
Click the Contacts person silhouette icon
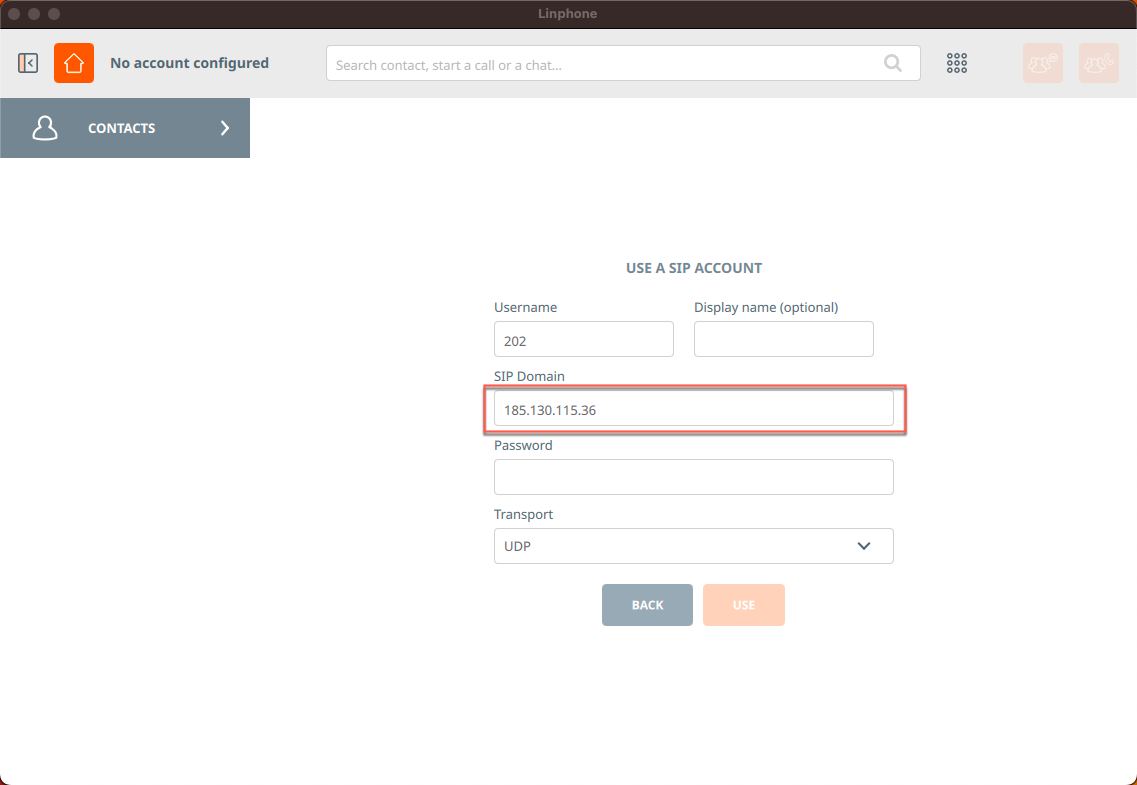click(45, 128)
